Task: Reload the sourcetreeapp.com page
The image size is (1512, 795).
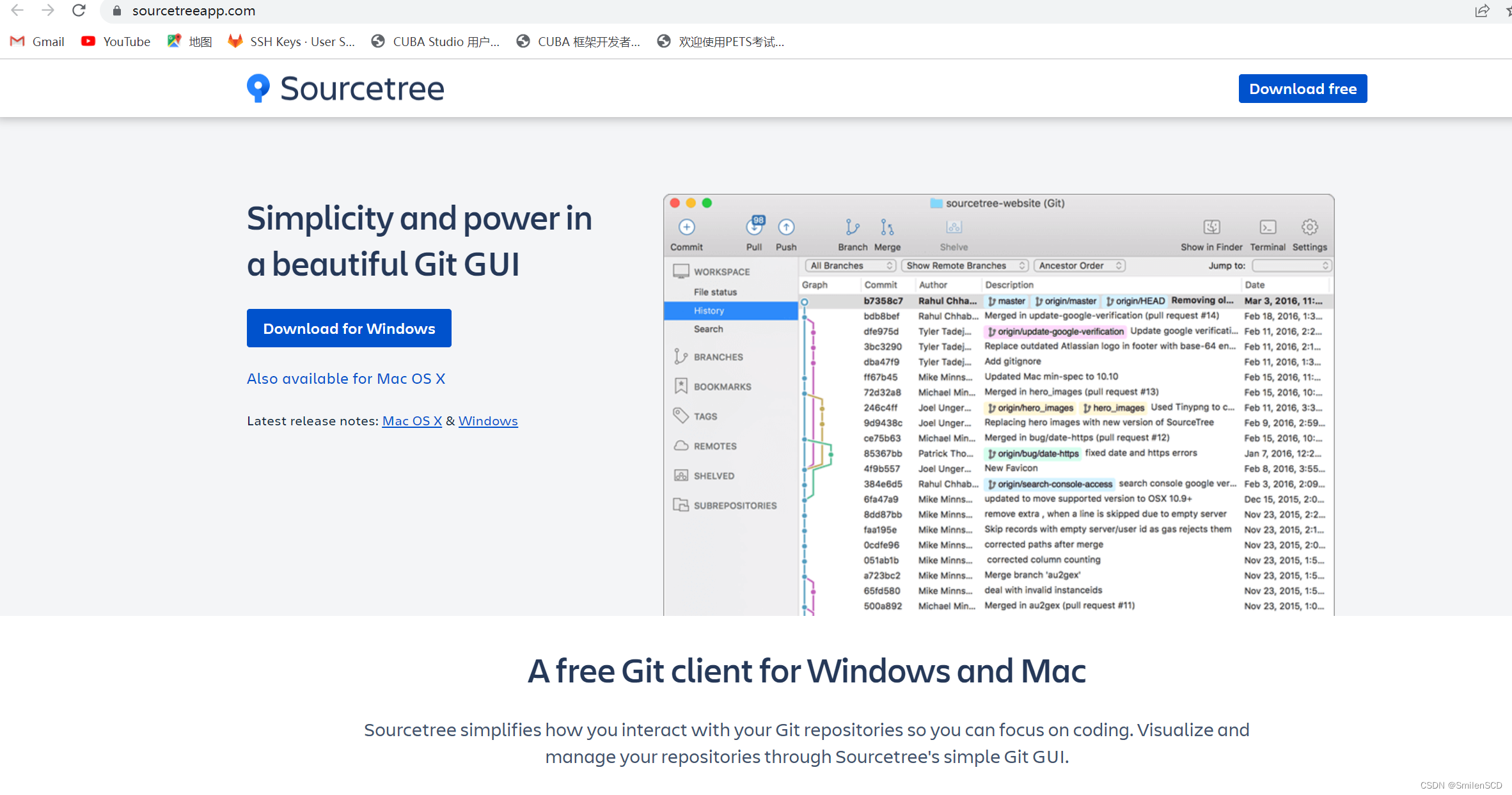Action: click(79, 10)
